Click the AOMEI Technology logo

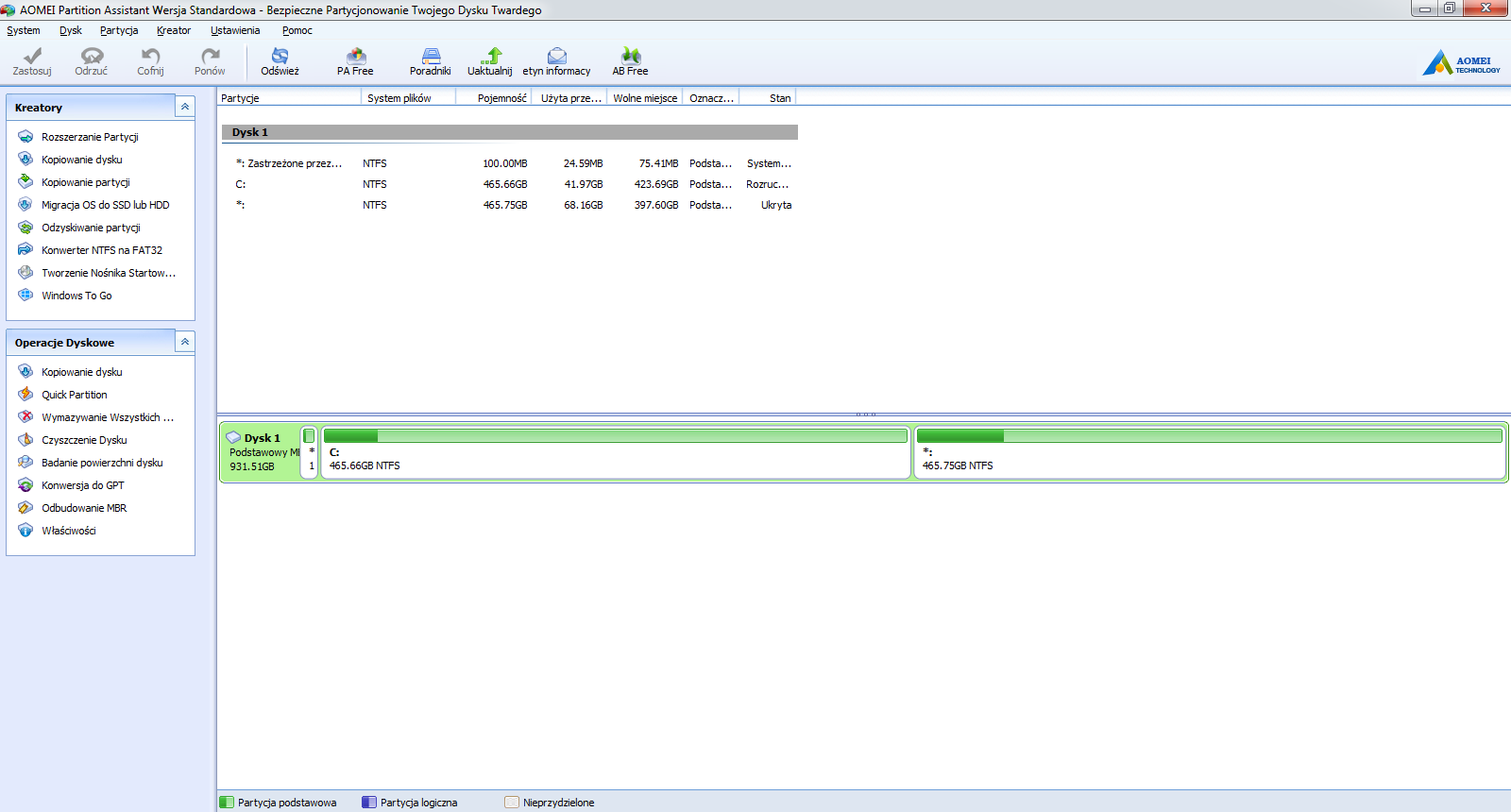click(x=1462, y=63)
